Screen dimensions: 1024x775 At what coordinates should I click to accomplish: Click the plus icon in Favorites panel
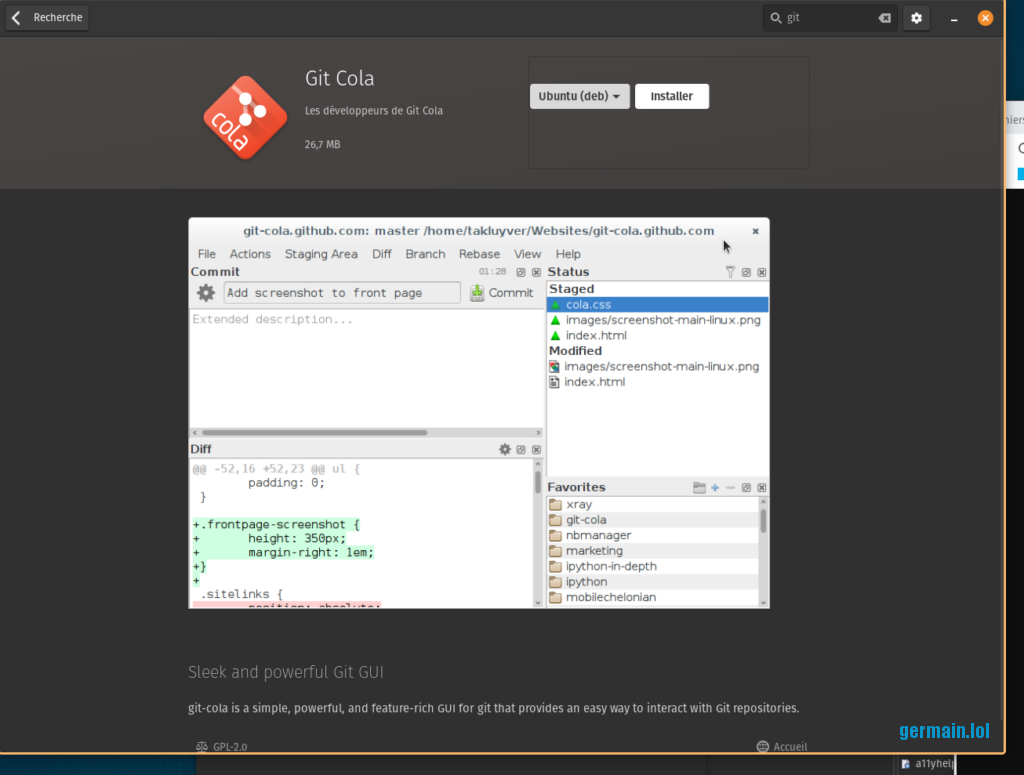coord(715,488)
